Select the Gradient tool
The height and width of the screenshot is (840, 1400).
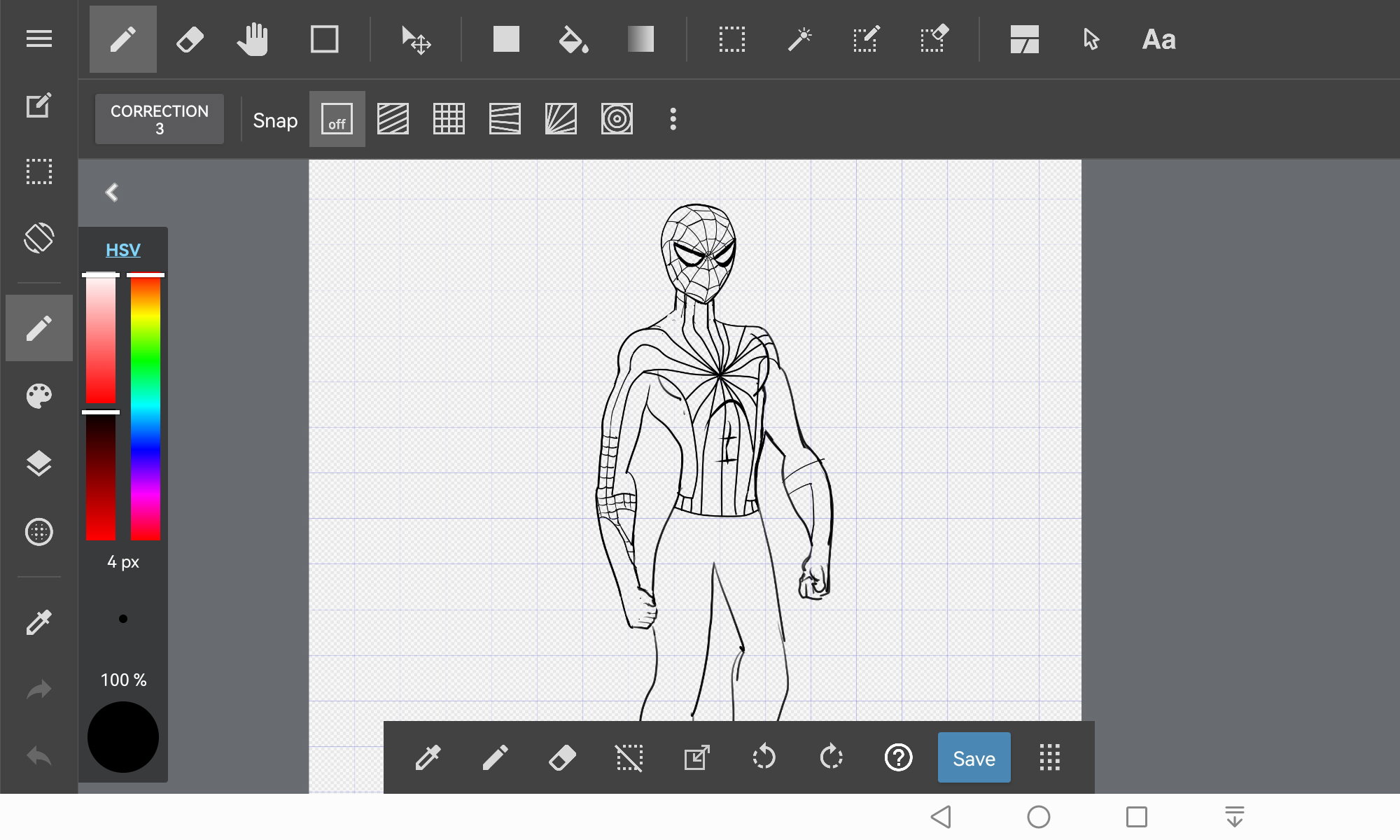(640, 39)
